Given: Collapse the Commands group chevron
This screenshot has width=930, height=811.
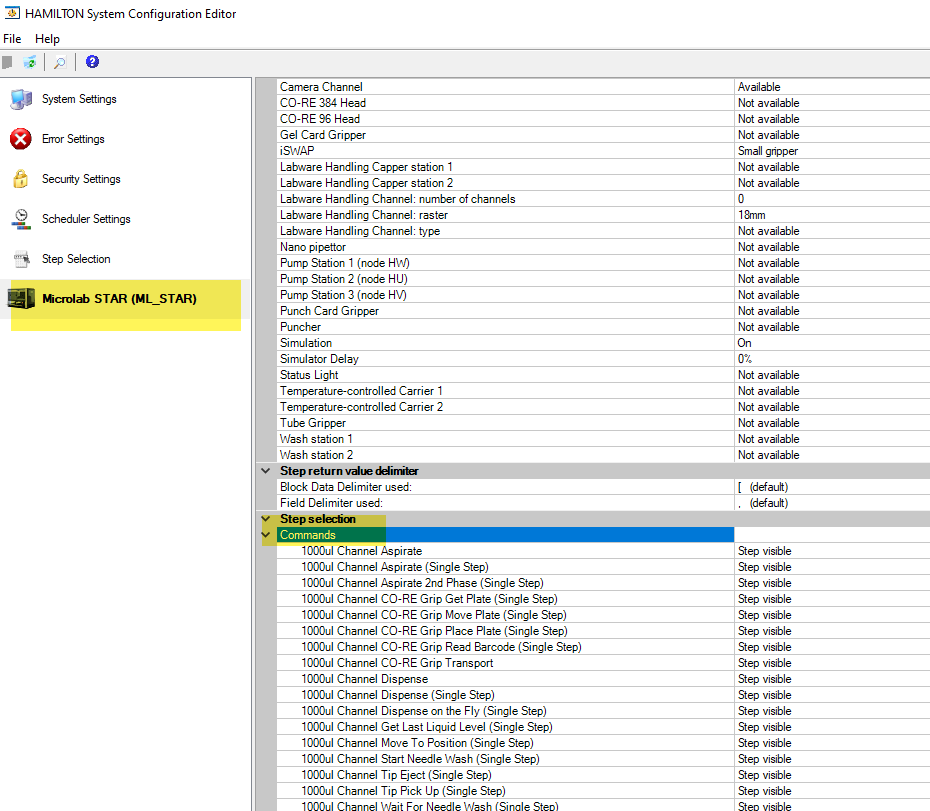Looking at the screenshot, I should pyautogui.click(x=266, y=535).
